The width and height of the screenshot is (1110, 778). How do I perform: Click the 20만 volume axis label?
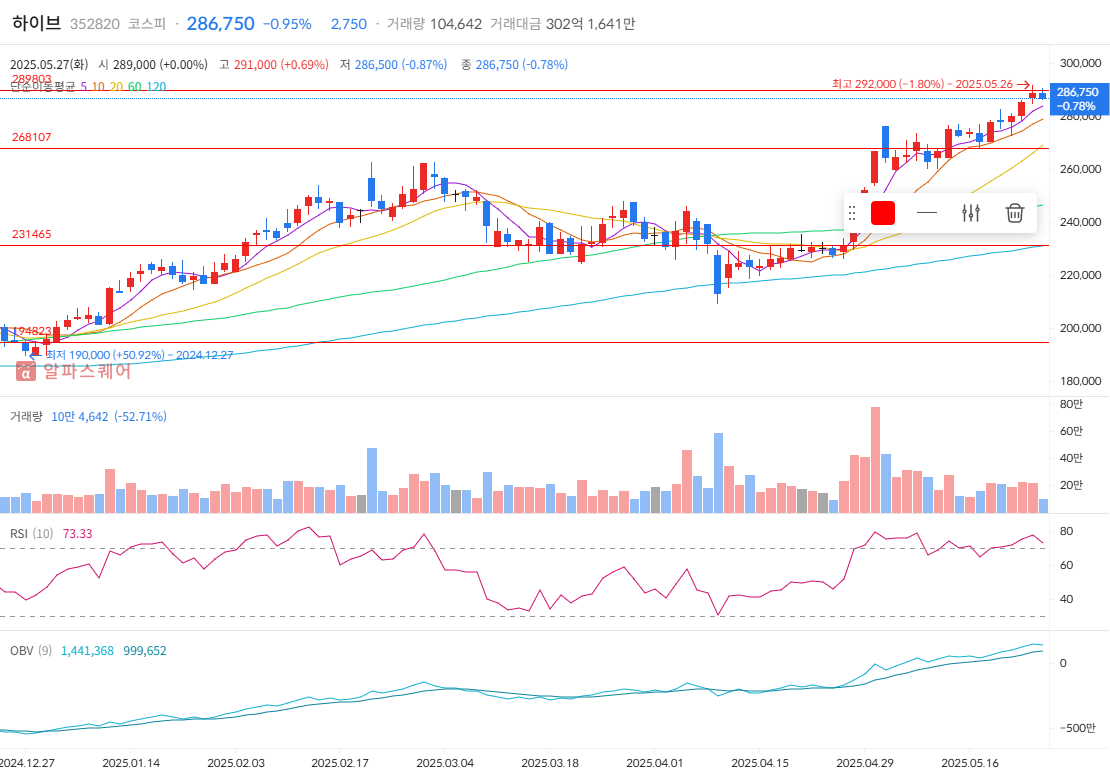pos(1071,485)
